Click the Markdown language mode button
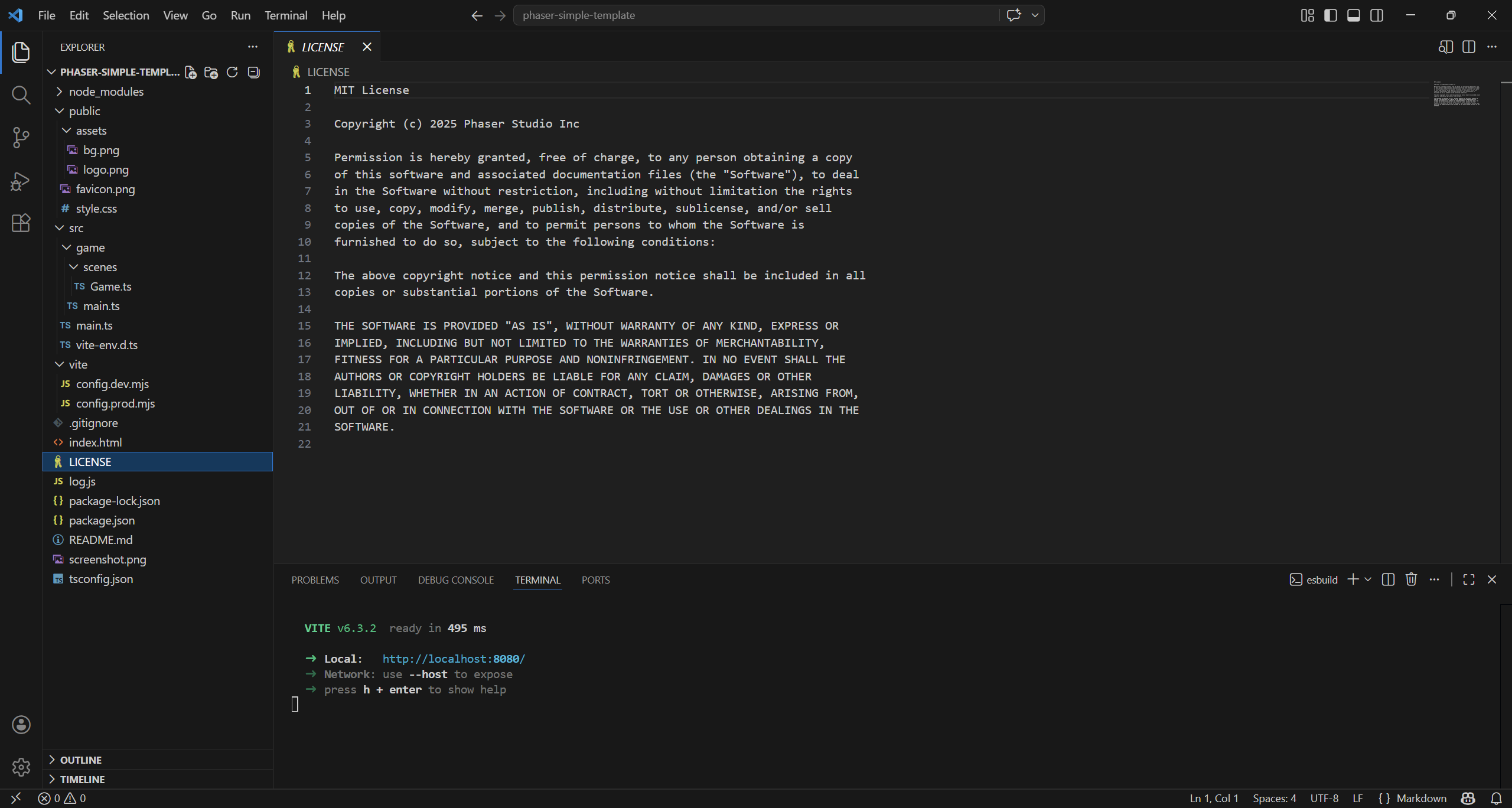 tap(1421, 798)
